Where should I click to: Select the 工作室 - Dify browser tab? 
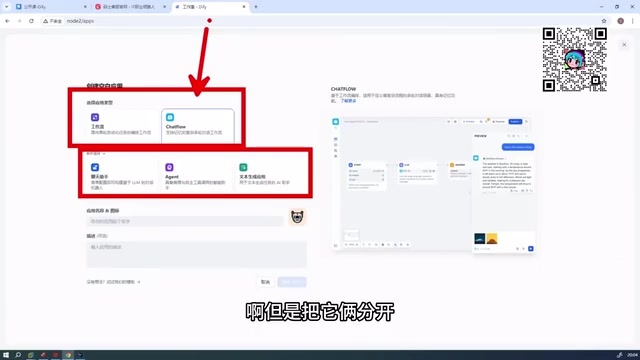210,7
